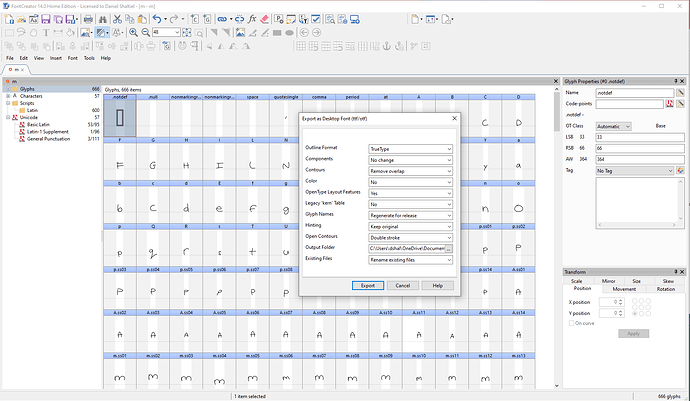The image size is (690, 401).
Task: Click the color palette icon beside Tag
Action: (680, 170)
